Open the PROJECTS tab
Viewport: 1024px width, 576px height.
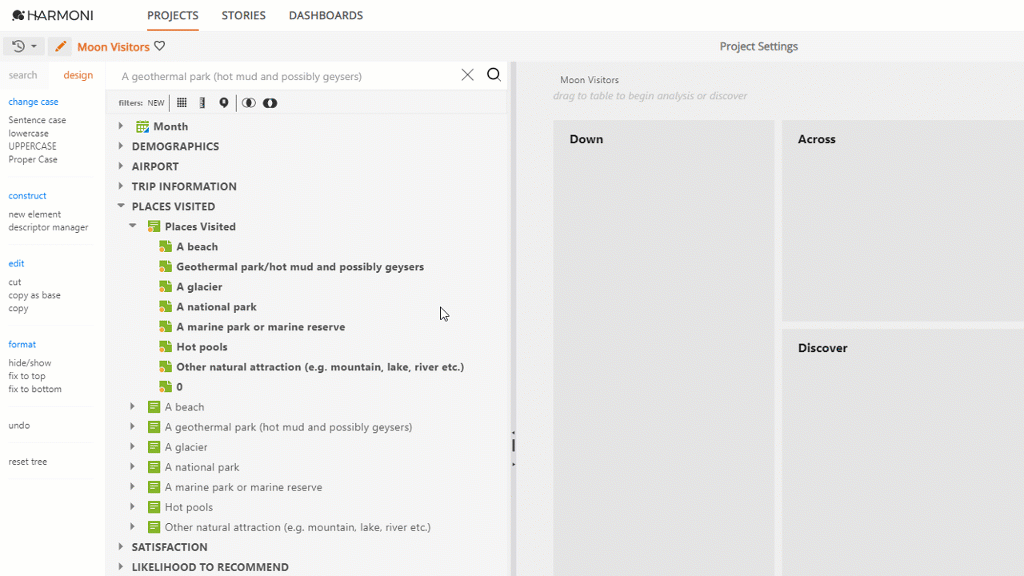[x=172, y=15]
